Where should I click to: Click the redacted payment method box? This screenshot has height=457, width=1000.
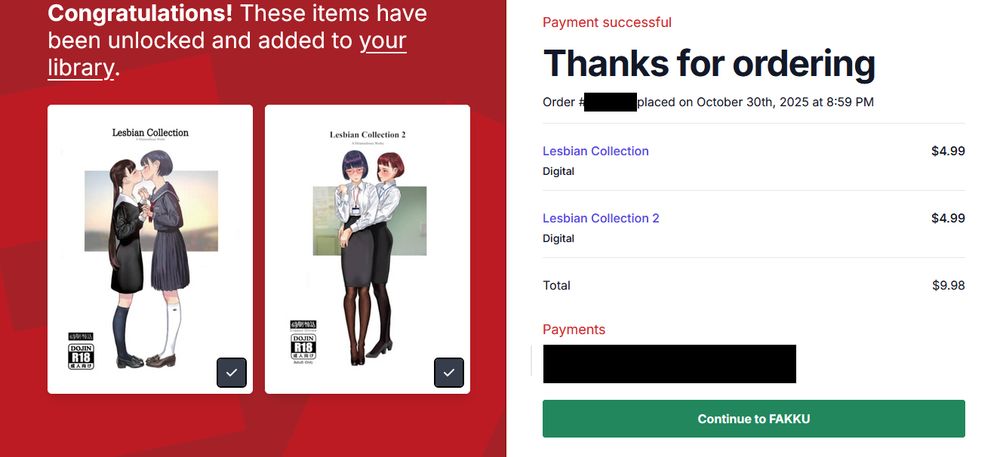tap(669, 364)
